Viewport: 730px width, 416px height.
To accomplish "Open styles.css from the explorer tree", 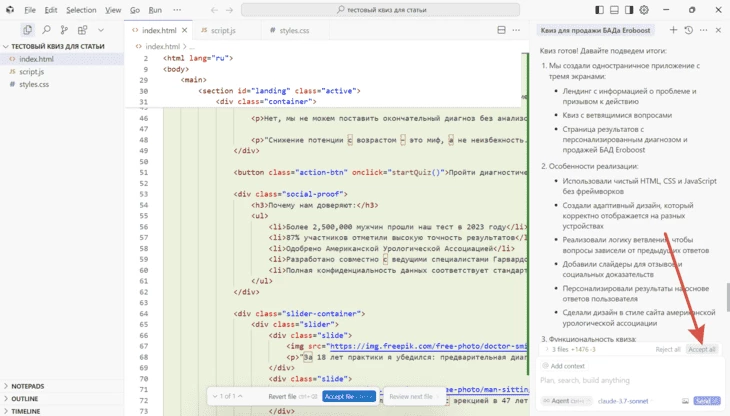I will [x=34, y=84].
